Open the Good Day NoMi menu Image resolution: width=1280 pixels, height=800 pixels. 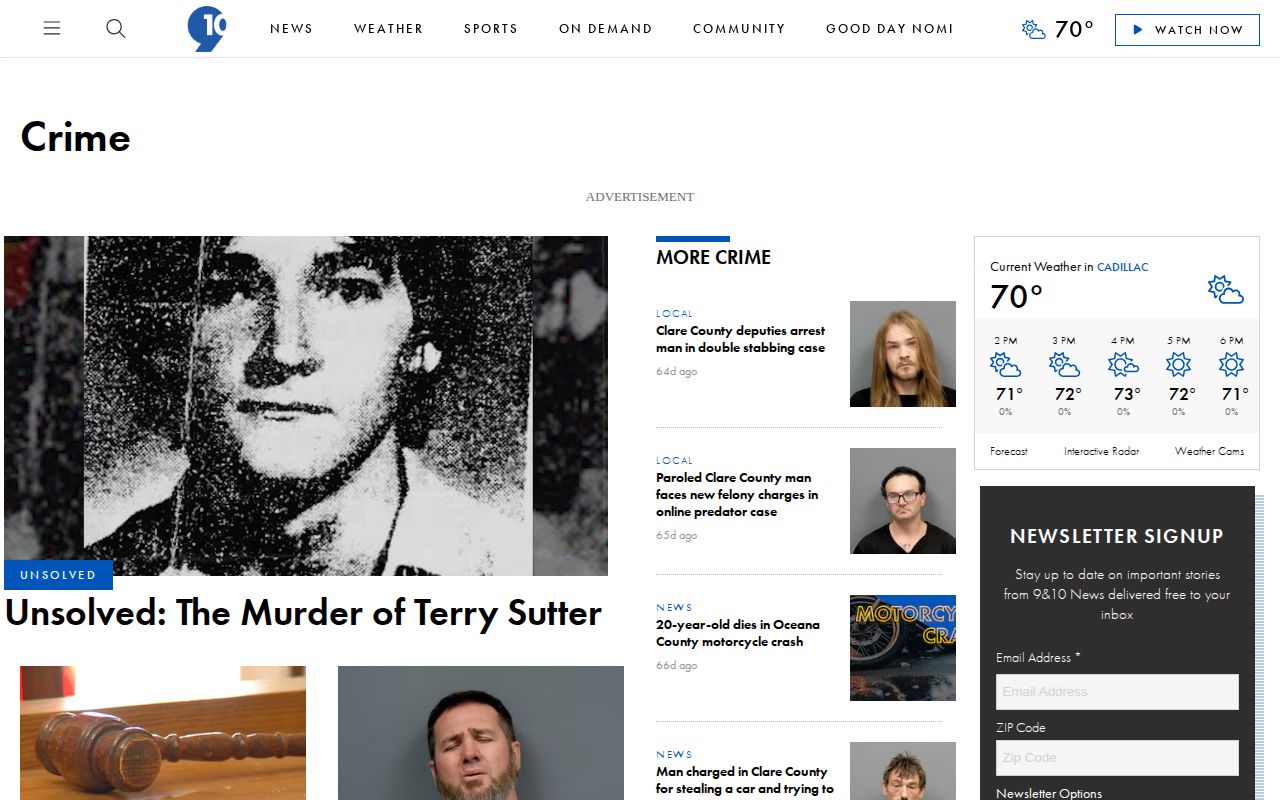coord(890,29)
